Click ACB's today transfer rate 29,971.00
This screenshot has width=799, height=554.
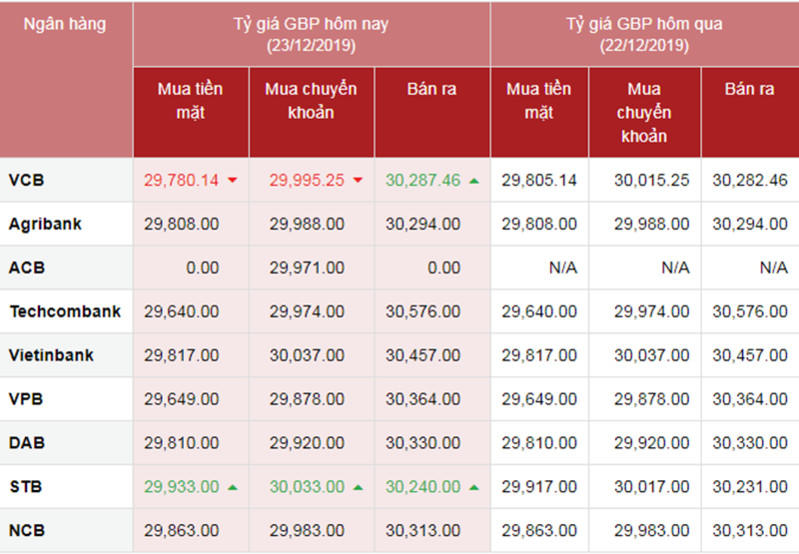point(307,268)
